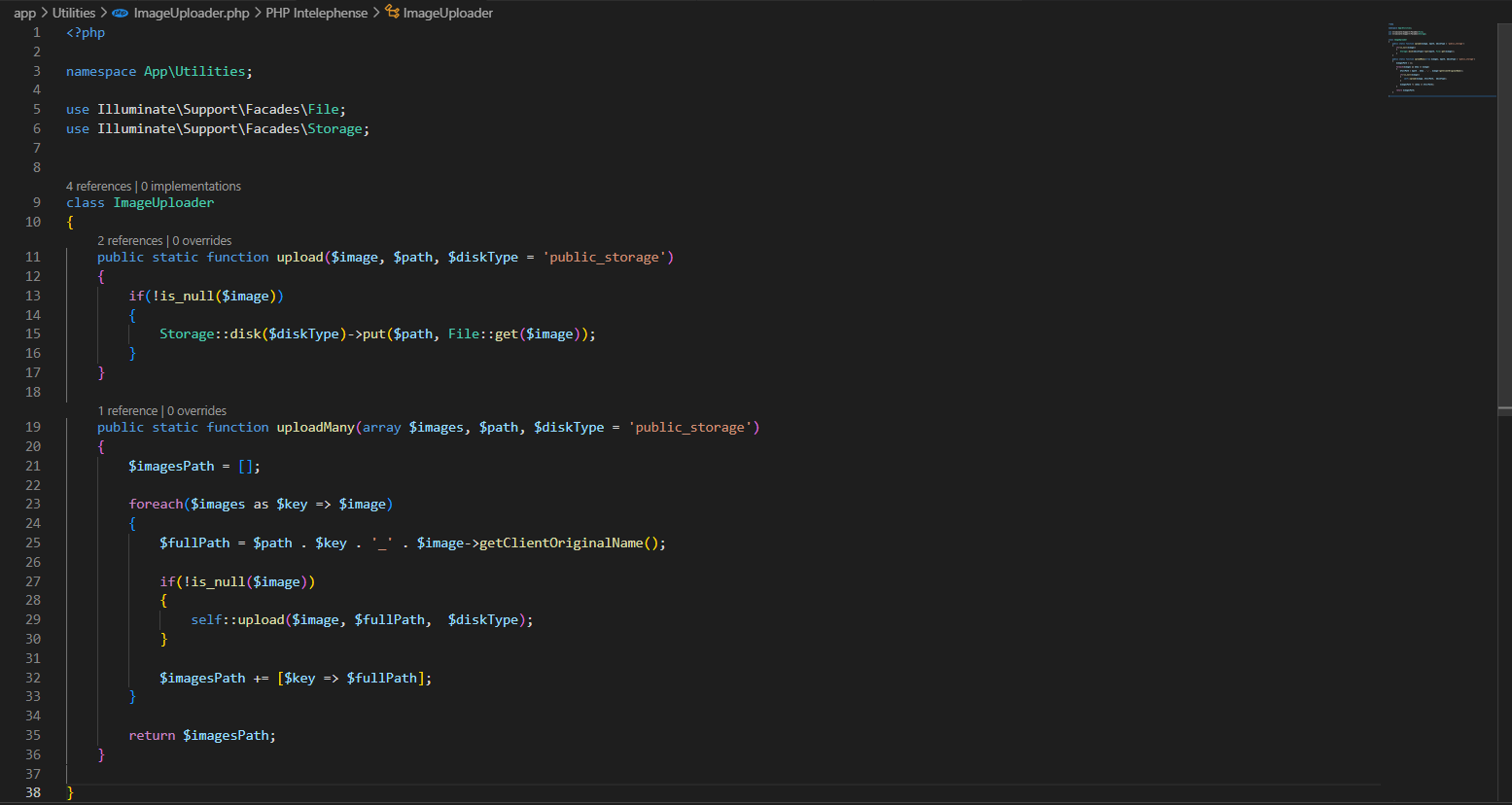Image resolution: width=1512 pixels, height=805 pixels.
Task: Click the 'array' type hint on line 19
Action: (x=382, y=427)
